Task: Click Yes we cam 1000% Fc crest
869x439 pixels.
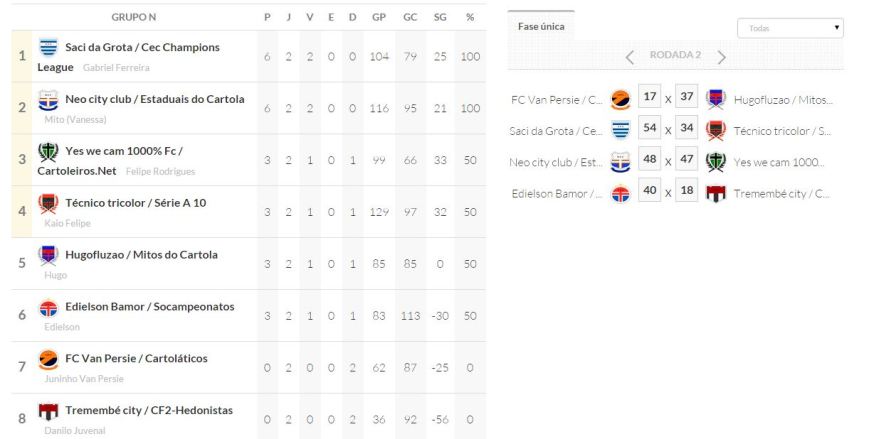Action: coord(48,152)
